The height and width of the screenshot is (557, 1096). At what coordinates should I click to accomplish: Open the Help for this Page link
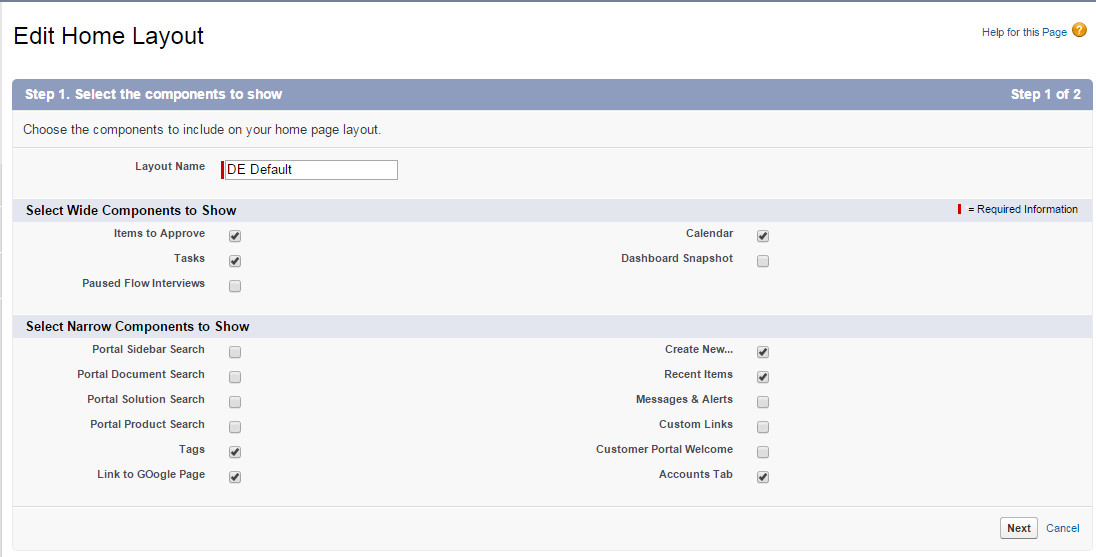click(1024, 33)
